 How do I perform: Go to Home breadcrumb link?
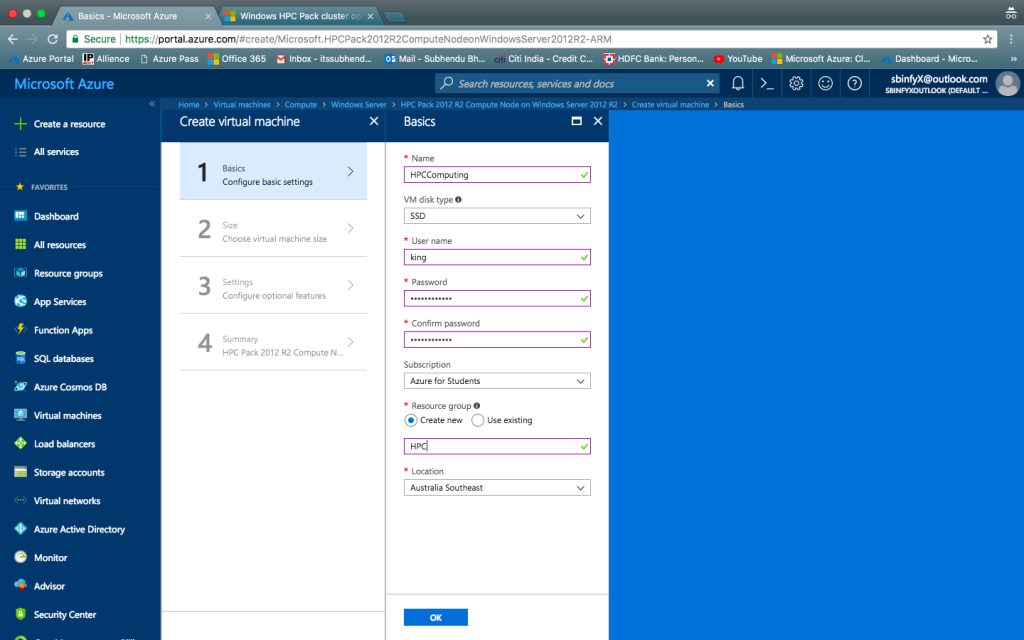point(189,104)
